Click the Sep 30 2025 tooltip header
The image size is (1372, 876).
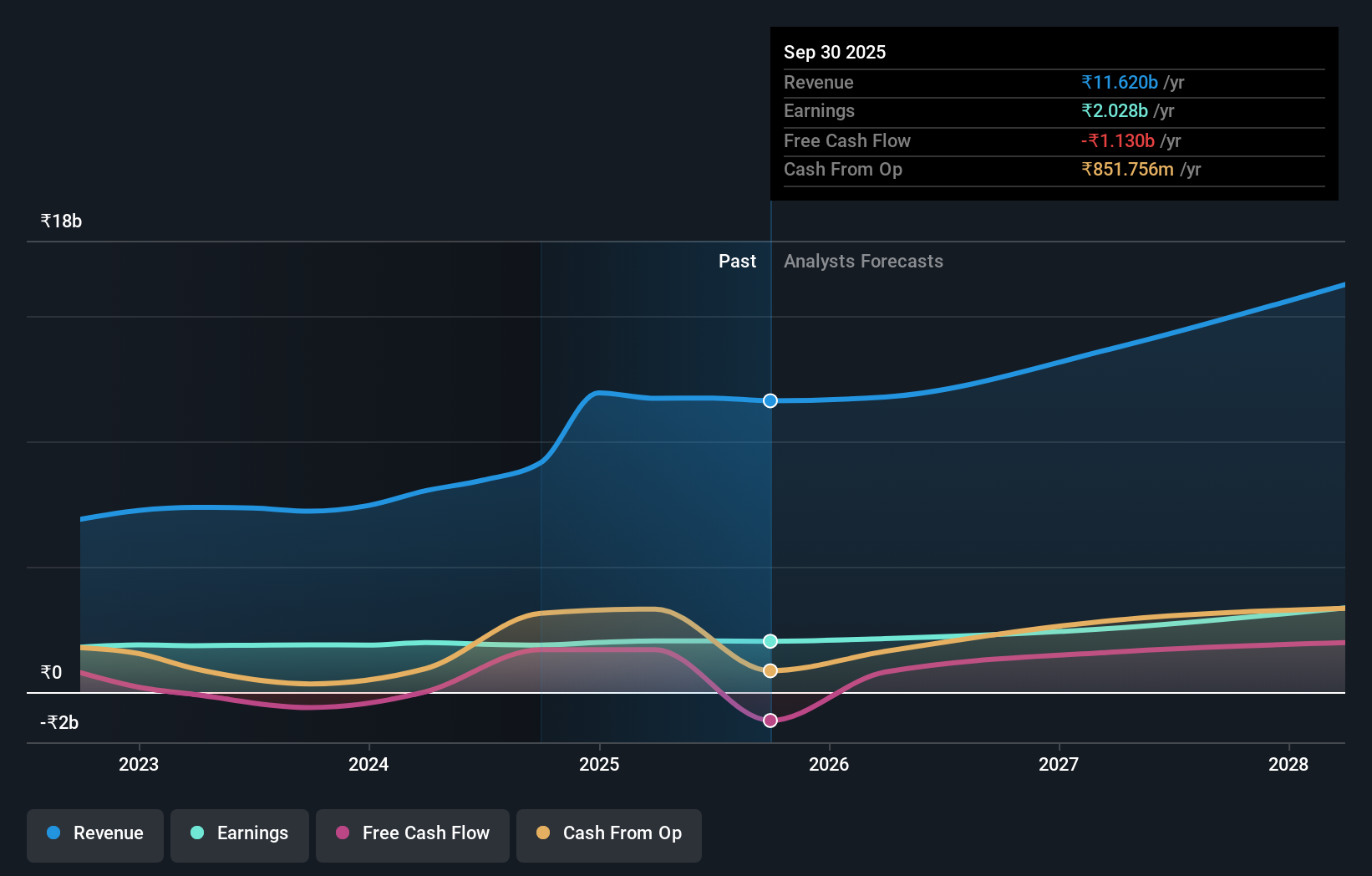click(834, 52)
